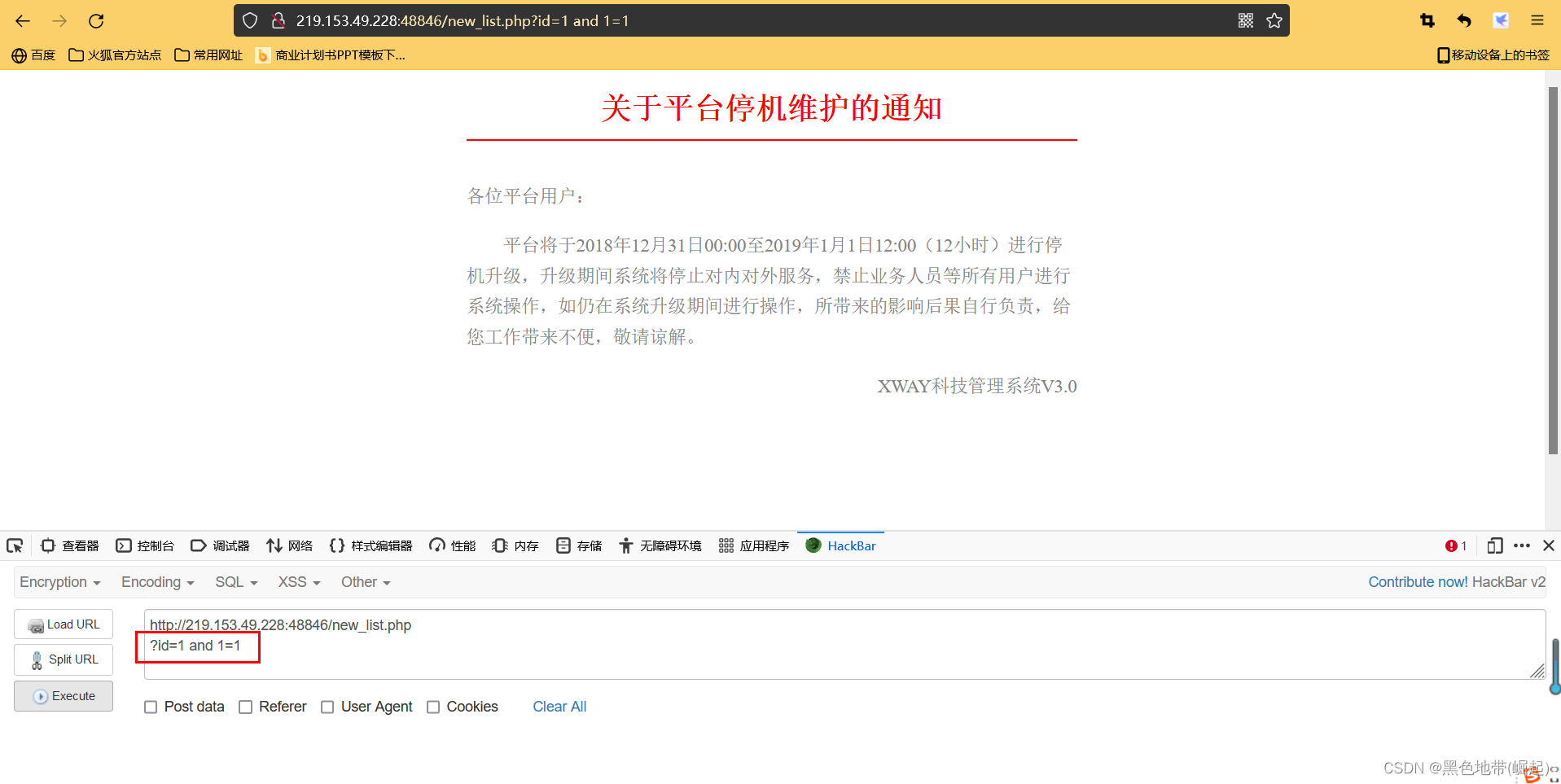
Task: Click the red error count badge
Action: 1455,545
